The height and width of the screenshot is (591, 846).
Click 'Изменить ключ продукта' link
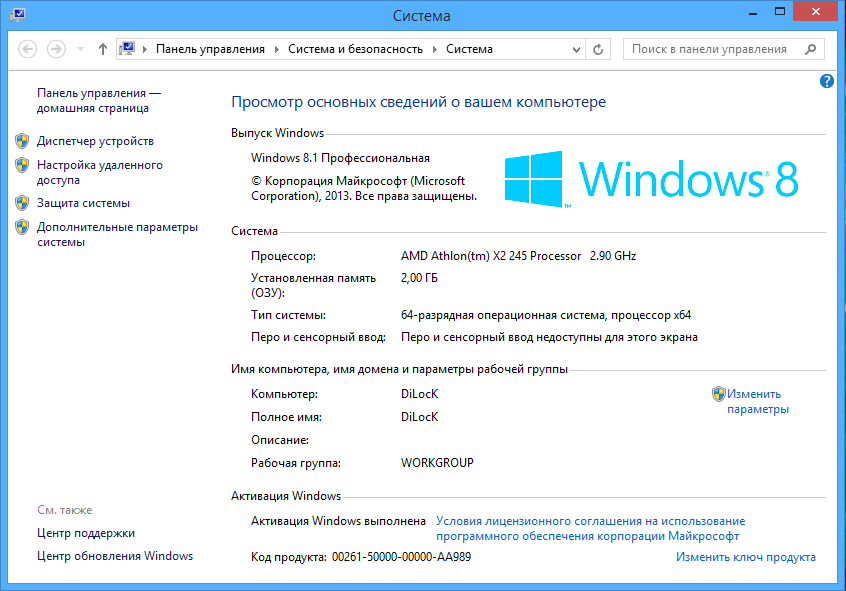(746, 557)
